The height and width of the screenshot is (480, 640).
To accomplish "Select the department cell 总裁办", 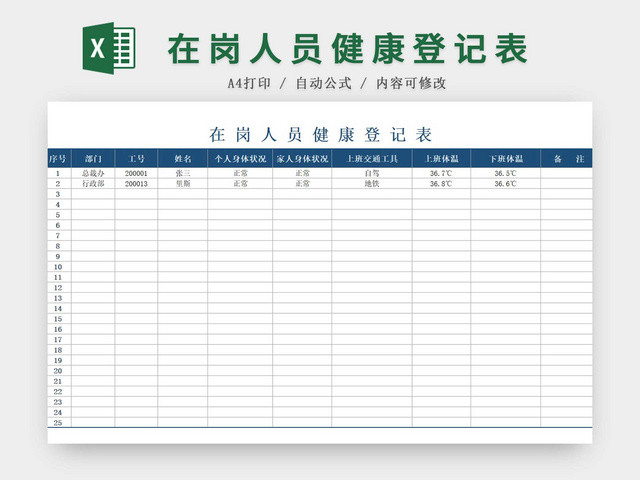I will pos(93,173).
